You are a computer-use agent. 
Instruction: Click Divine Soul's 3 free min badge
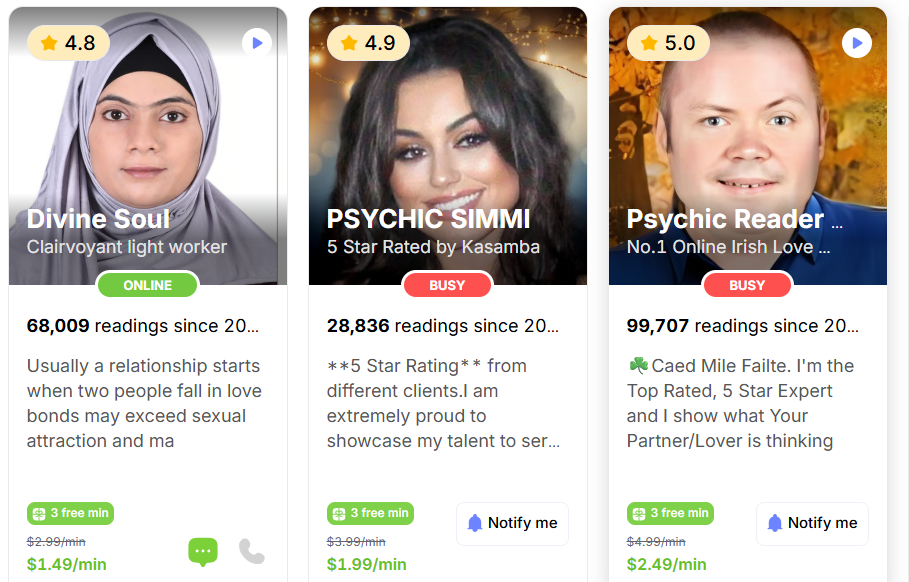[x=70, y=513]
